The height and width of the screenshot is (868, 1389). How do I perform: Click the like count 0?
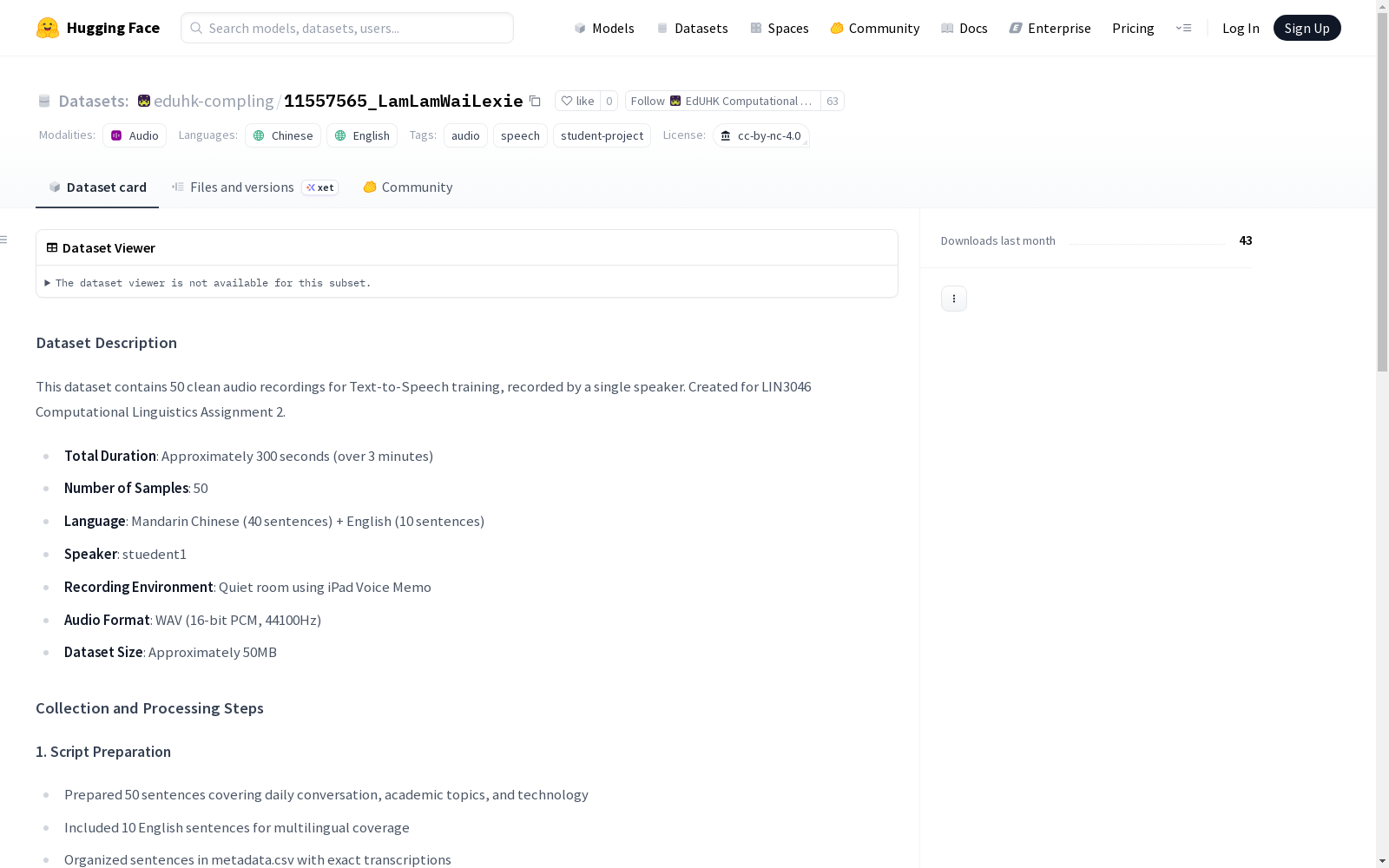[x=609, y=101]
